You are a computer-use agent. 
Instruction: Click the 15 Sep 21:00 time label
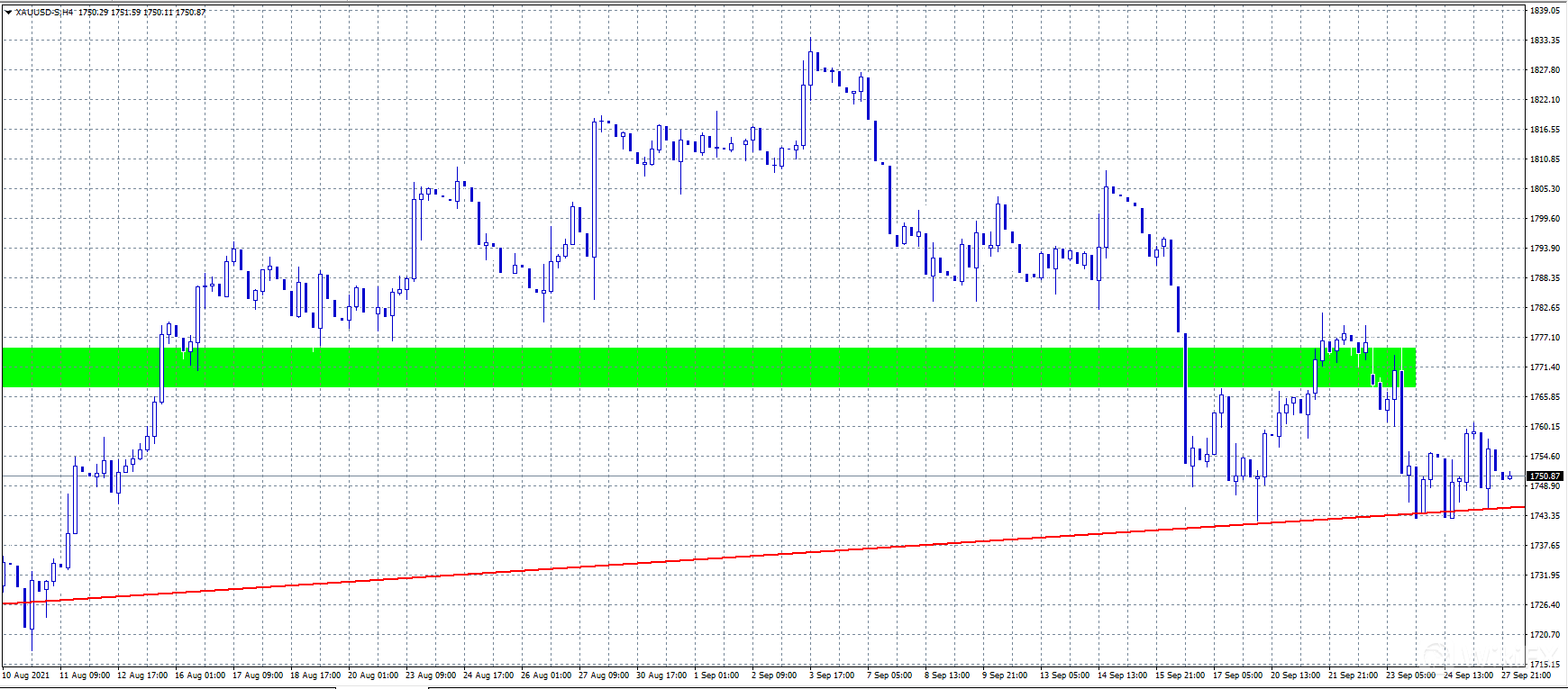pyautogui.click(x=1180, y=675)
